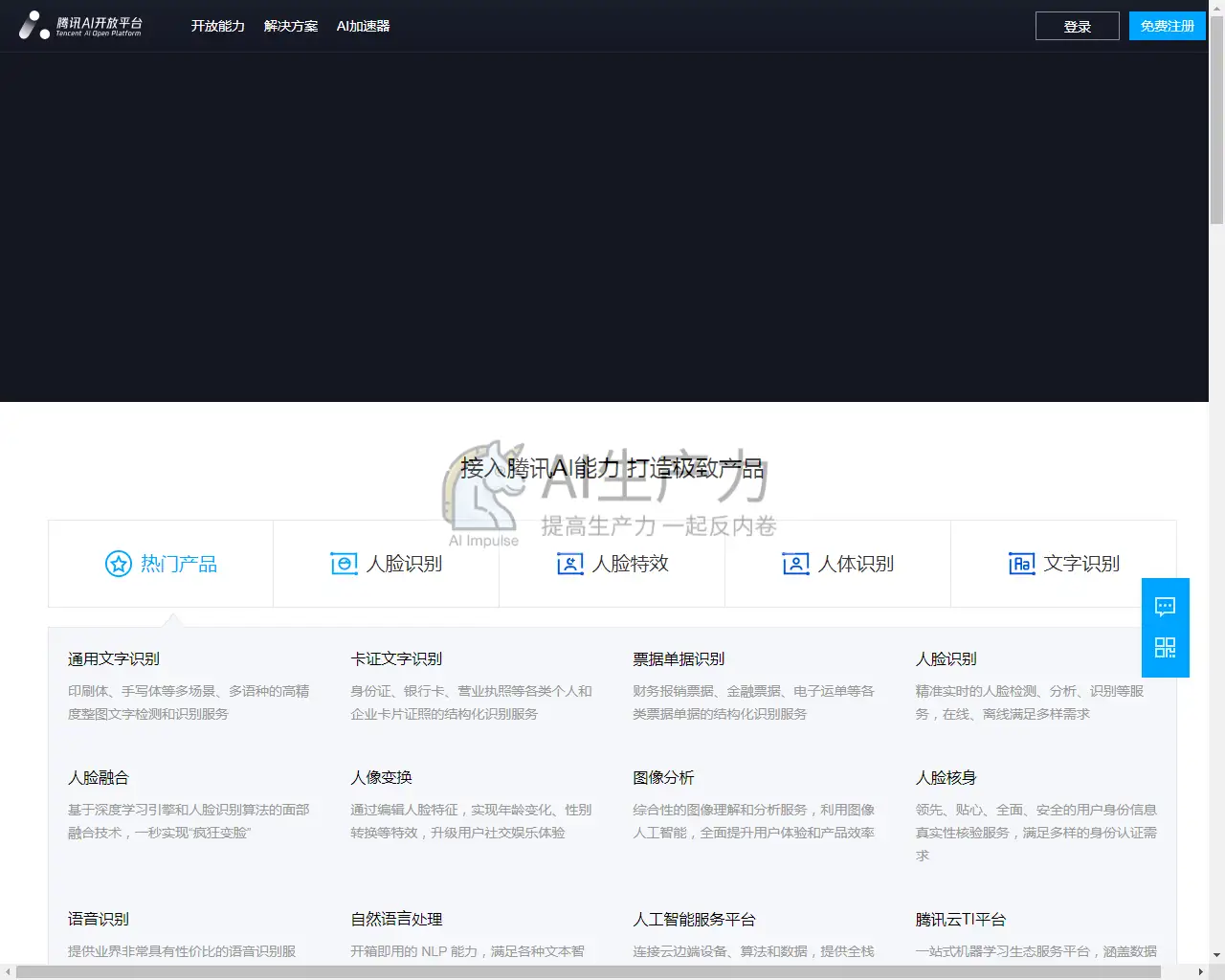Open the 人脸核身 product link
Screen dimensions: 1225x980
946,777
